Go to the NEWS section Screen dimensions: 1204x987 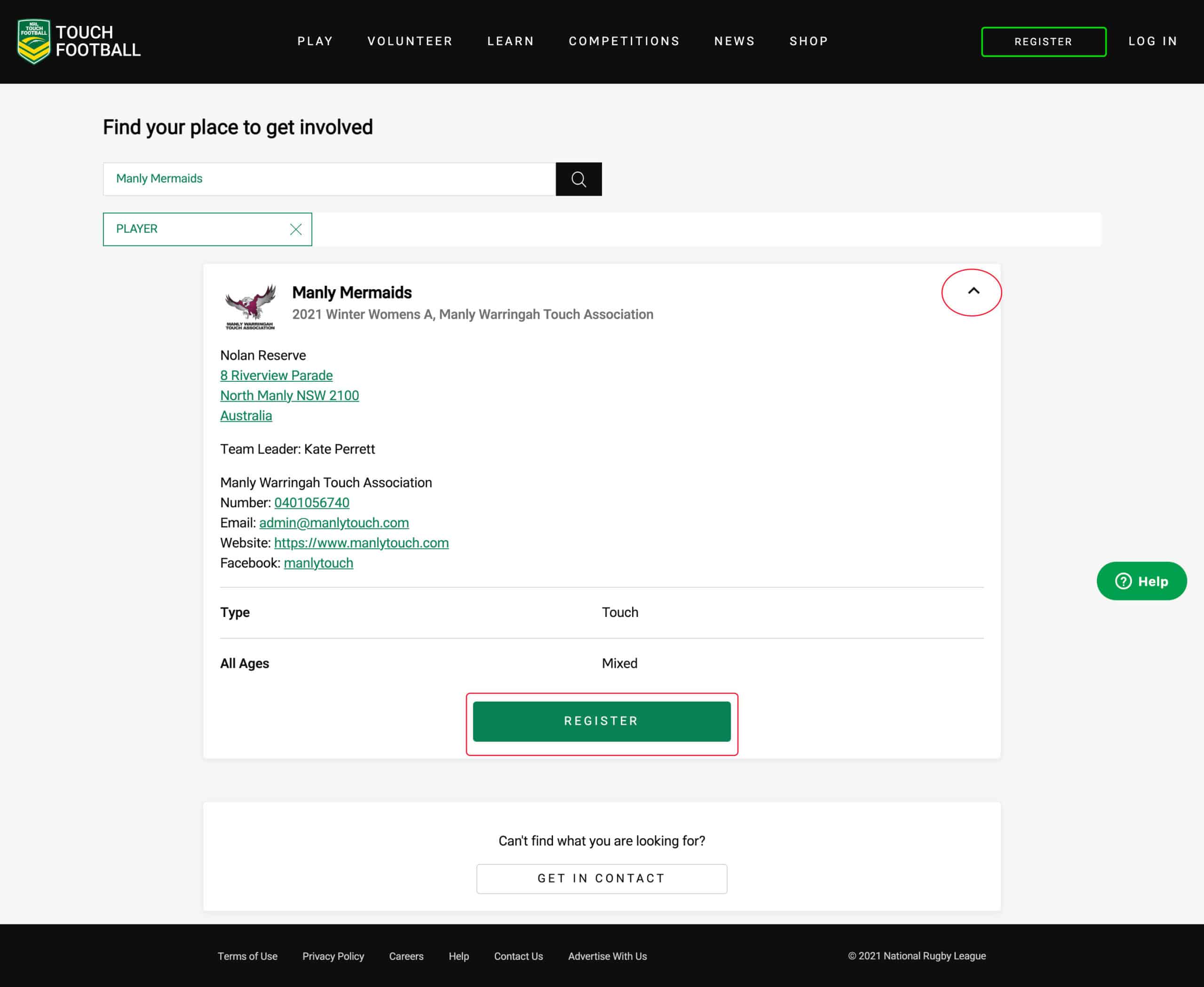click(x=734, y=41)
